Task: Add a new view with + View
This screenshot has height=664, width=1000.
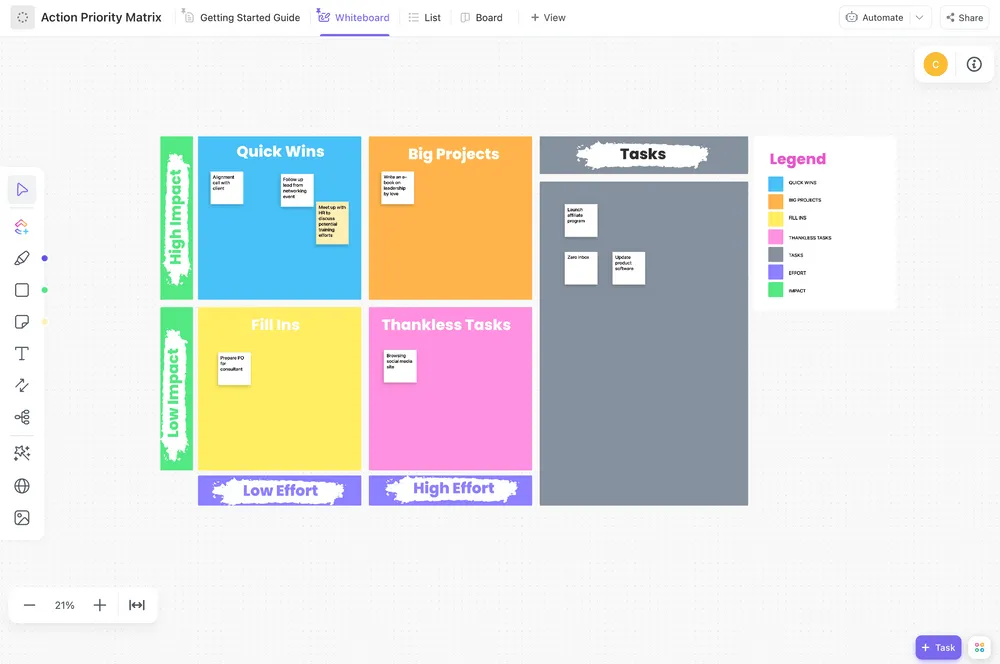Action: (548, 18)
